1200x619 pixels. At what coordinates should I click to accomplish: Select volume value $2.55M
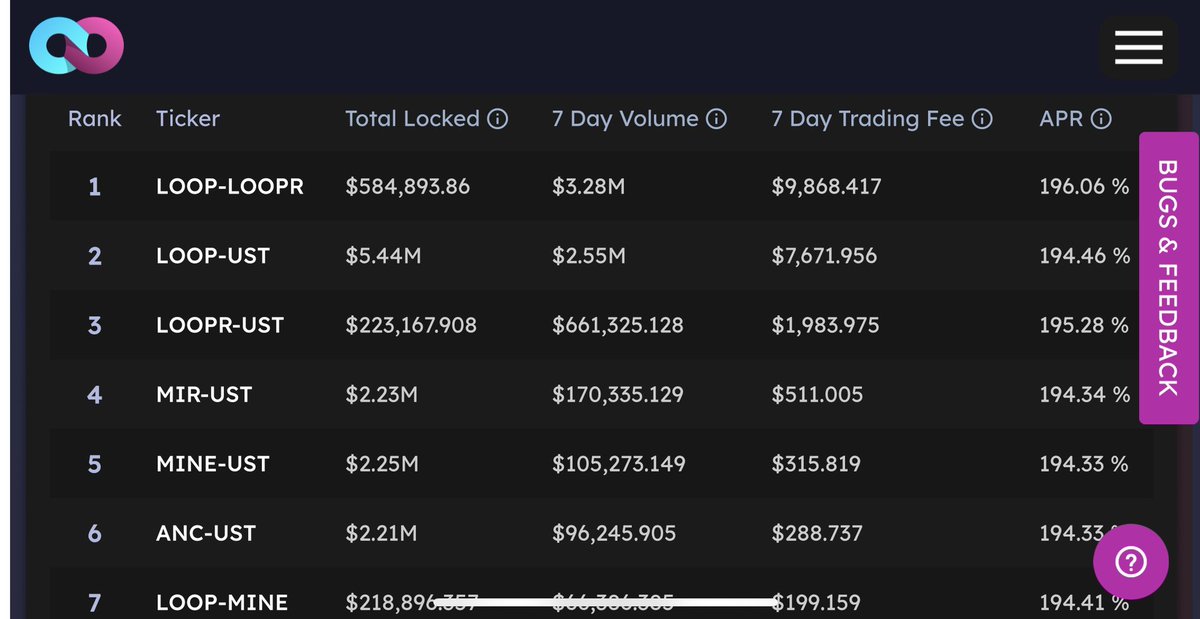tap(589, 256)
